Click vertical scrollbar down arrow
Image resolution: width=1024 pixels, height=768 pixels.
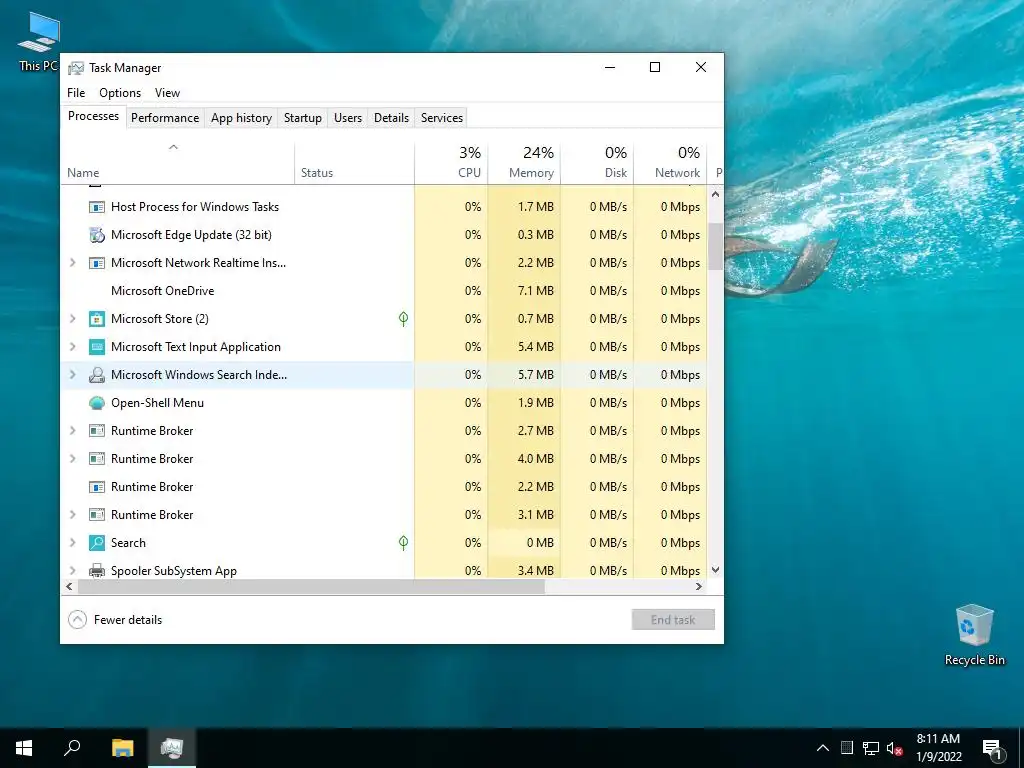pos(716,570)
